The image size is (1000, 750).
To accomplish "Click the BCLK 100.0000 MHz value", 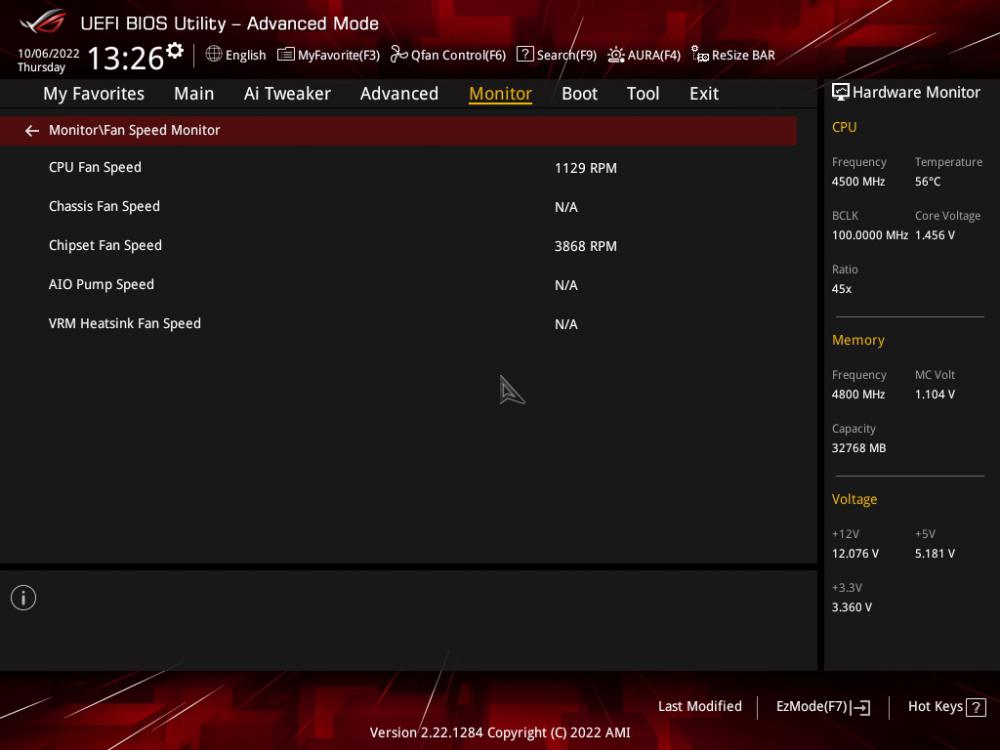I will 870,235.
